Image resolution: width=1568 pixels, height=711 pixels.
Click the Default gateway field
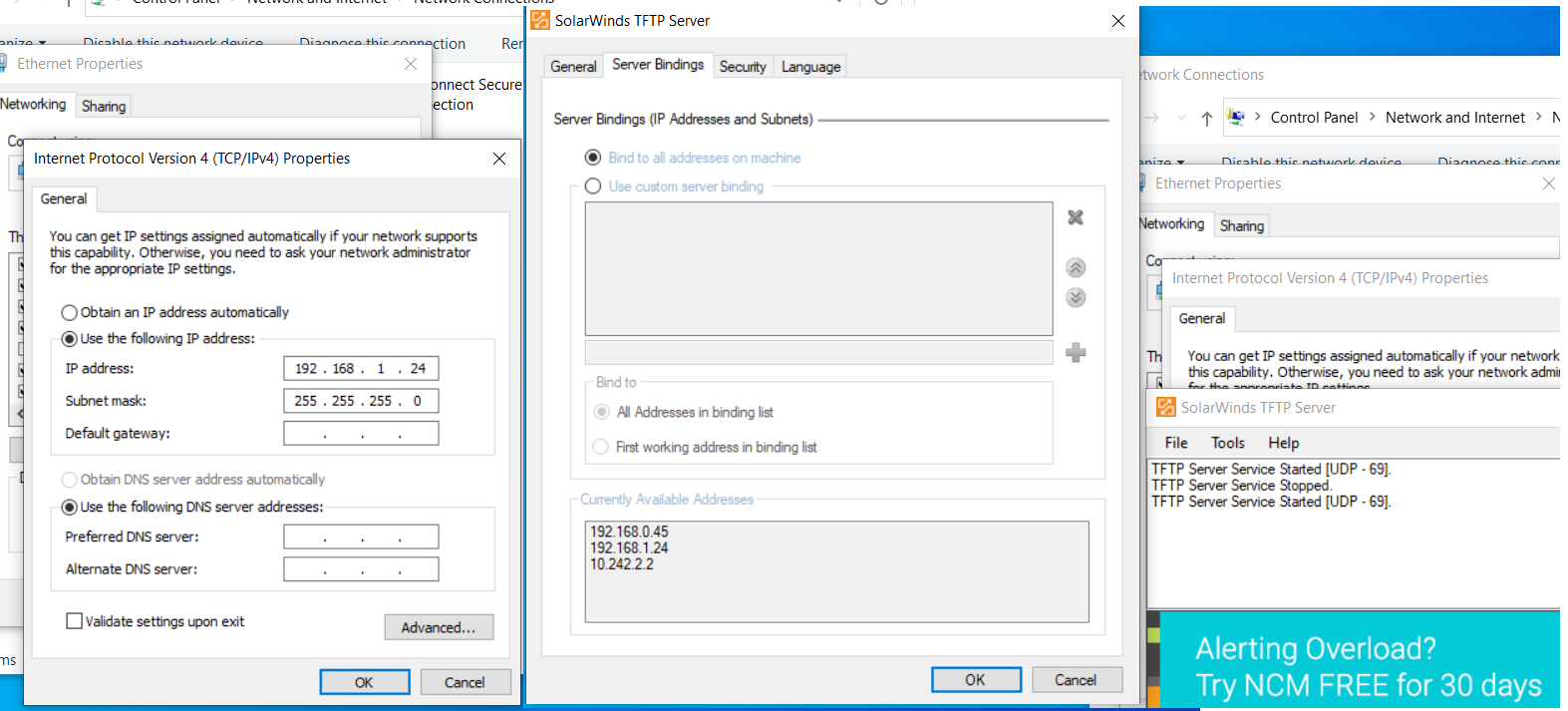pyautogui.click(x=361, y=433)
